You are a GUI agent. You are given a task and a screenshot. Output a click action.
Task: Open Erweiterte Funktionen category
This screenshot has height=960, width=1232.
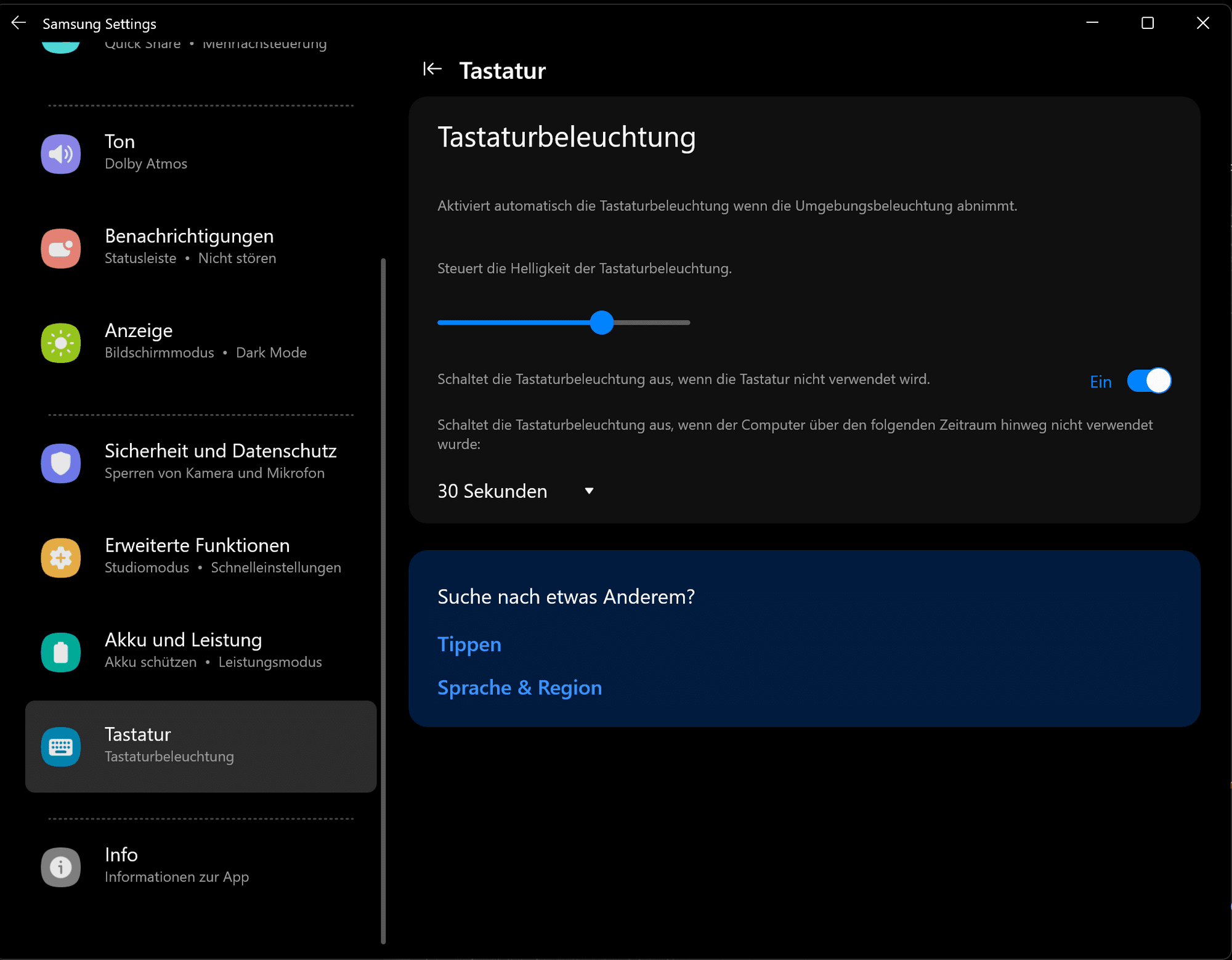(x=201, y=557)
